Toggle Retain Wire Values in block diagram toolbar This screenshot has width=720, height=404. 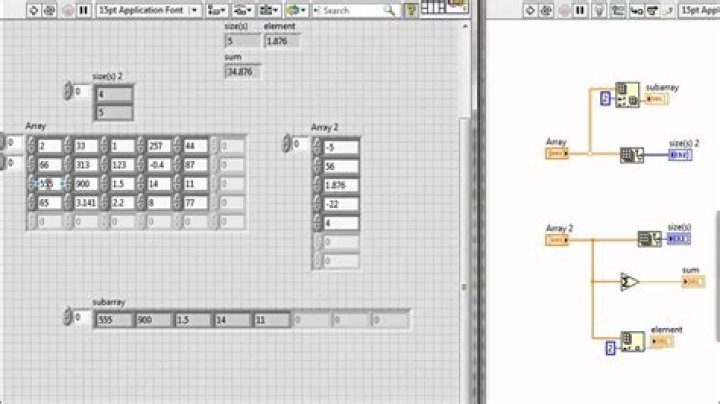click(619, 10)
